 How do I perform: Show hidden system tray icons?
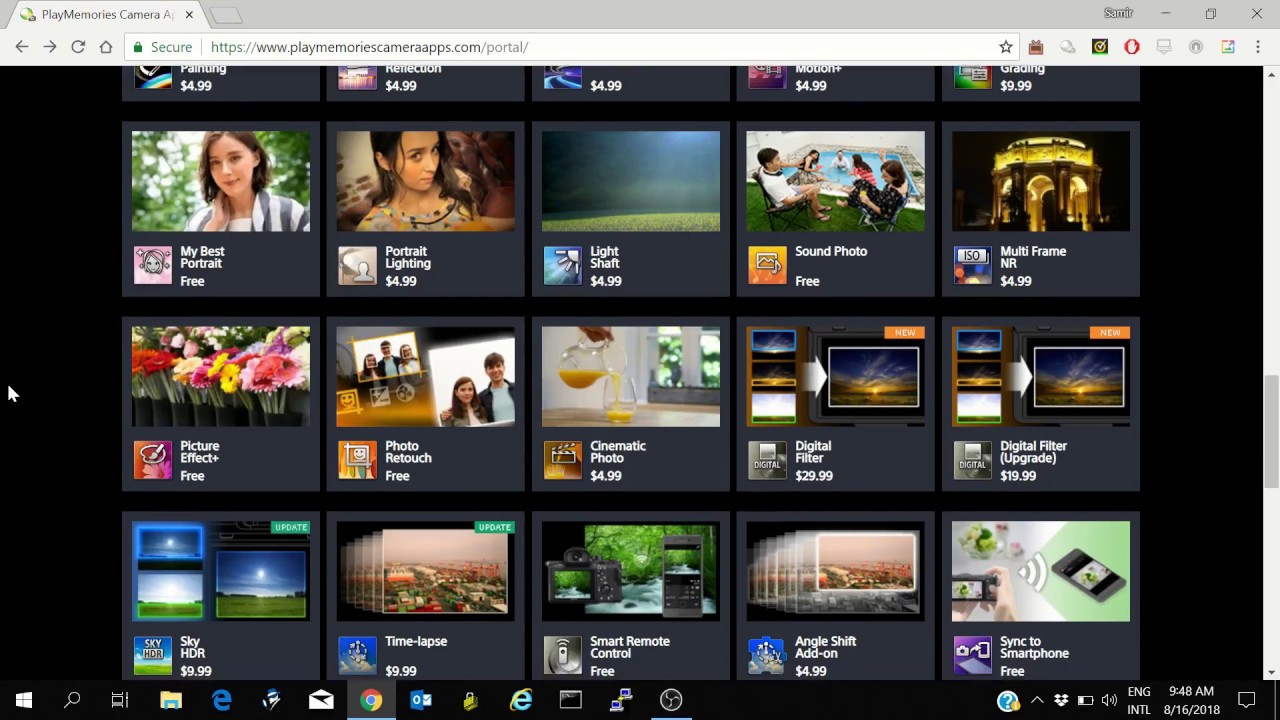[x=1037, y=700]
